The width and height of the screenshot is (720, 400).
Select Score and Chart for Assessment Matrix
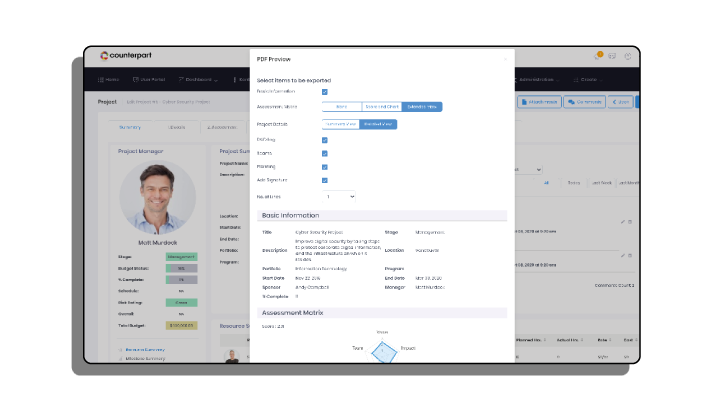pos(382,107)
